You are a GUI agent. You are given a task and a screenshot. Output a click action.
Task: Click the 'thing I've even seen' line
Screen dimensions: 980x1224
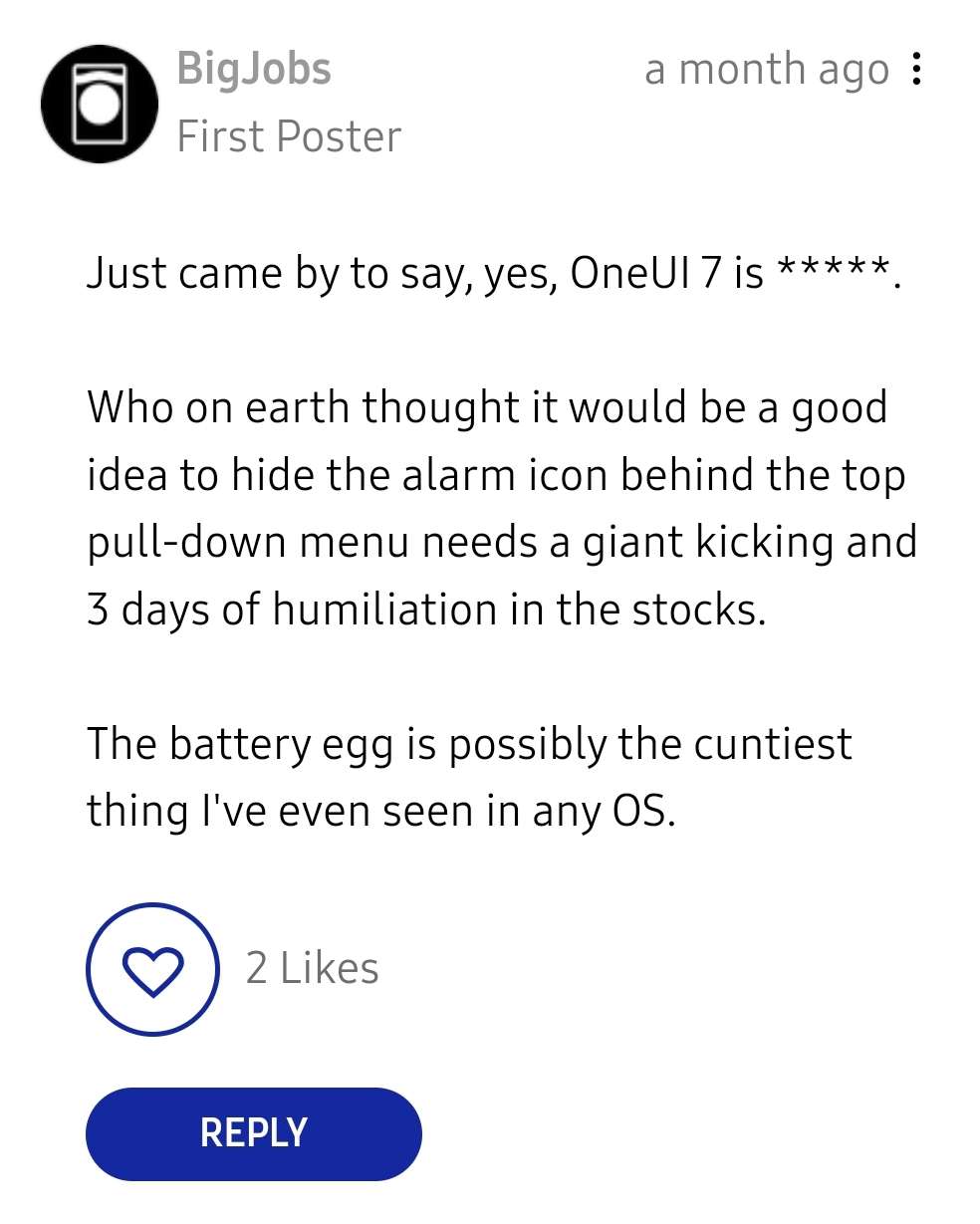click(x=381, y=812)
